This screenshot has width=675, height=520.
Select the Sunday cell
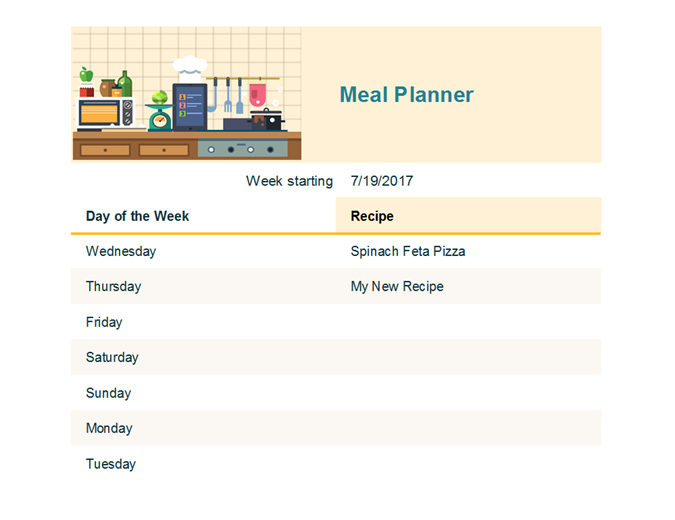108,393
